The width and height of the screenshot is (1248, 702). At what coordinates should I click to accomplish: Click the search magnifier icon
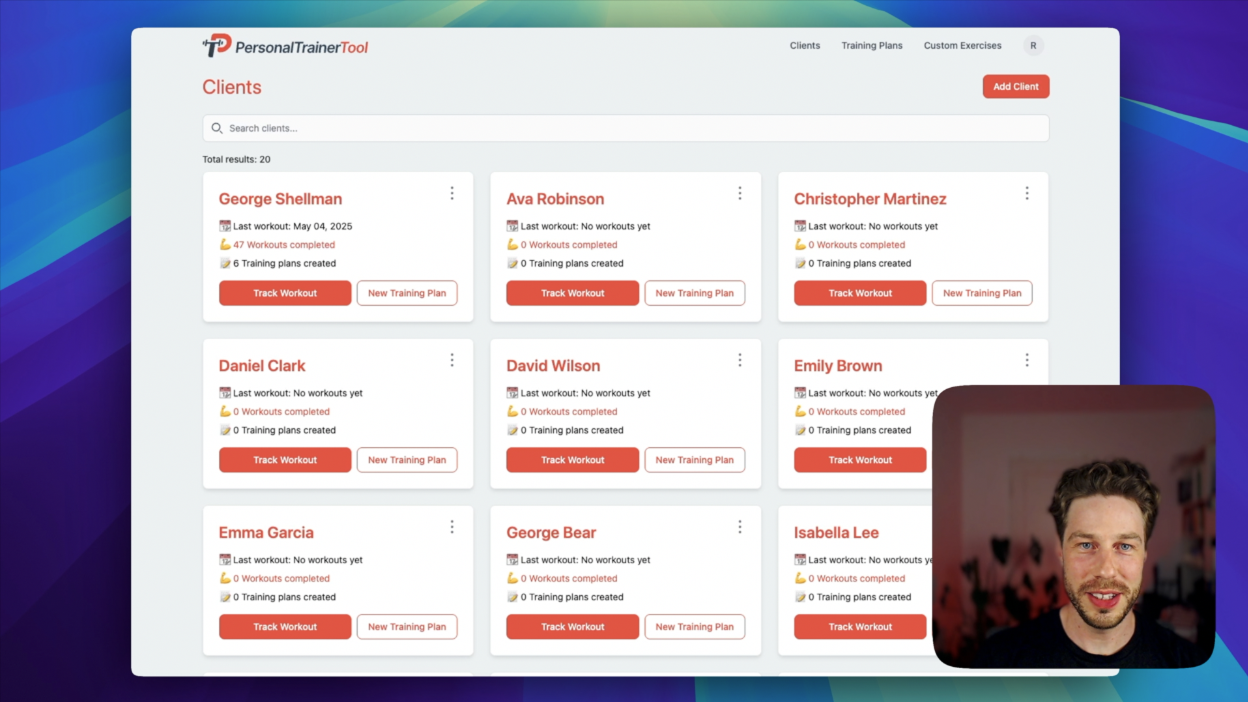217,128
